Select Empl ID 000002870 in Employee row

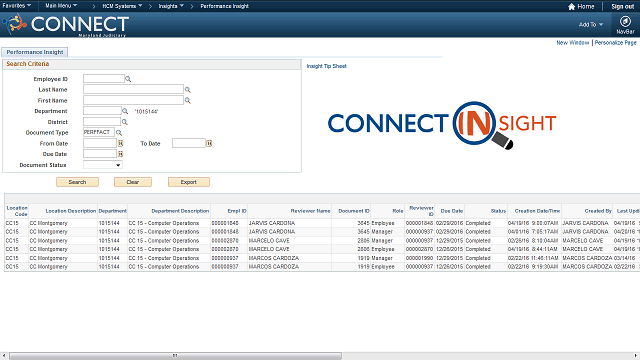coord(225,249)
